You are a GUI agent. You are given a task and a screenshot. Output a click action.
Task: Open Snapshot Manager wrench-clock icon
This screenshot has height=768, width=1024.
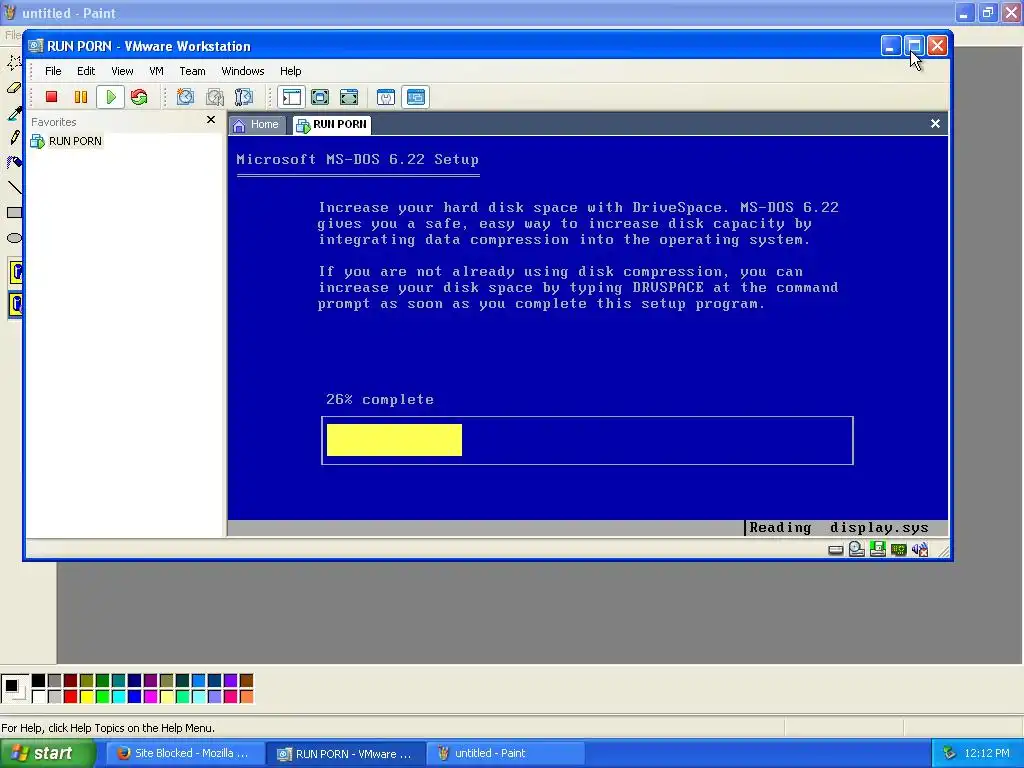[x=244, y=97]
